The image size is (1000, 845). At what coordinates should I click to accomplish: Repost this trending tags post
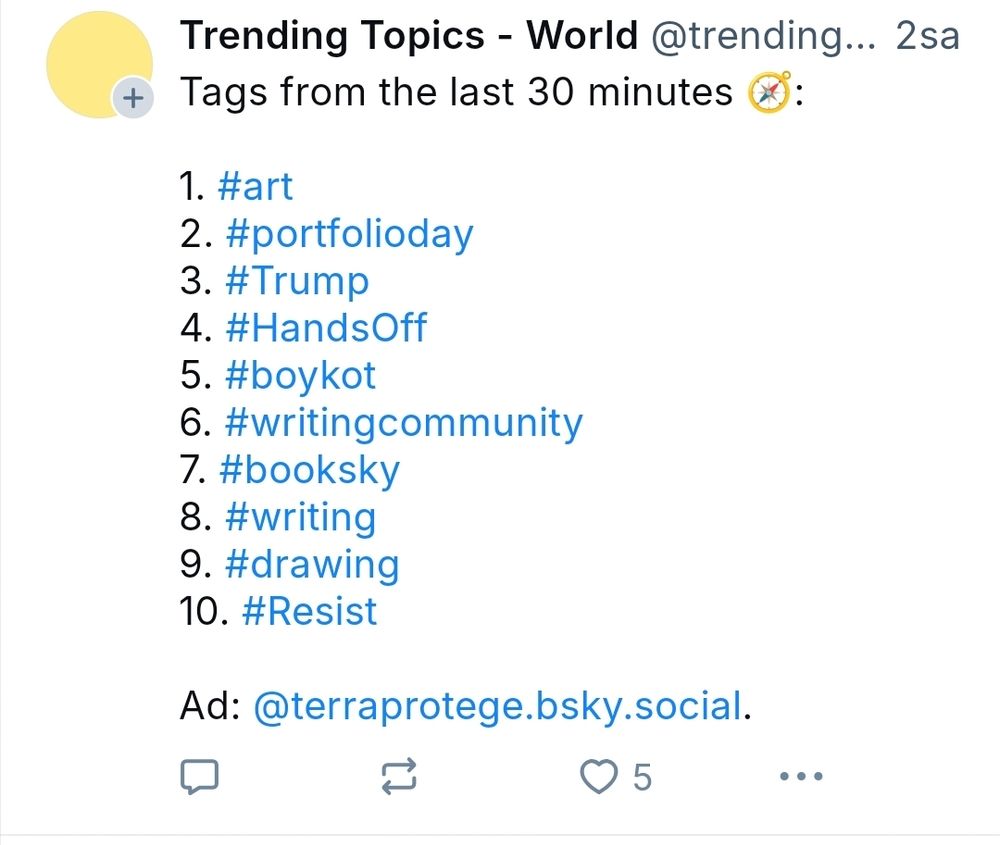coord(400,776)
